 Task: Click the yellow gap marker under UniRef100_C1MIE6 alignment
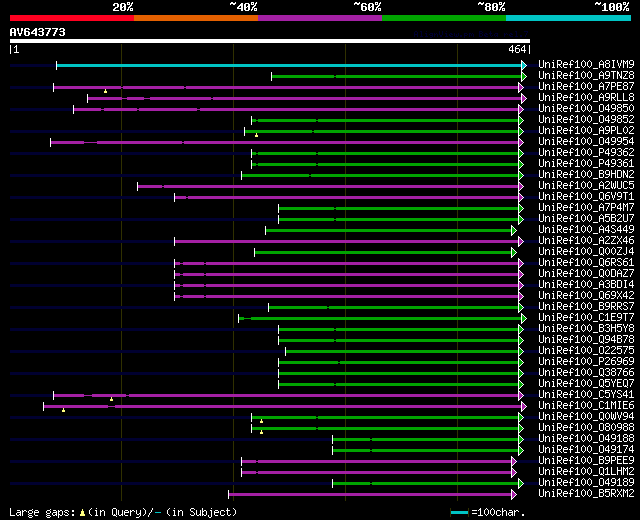click(x=63, y=410)
